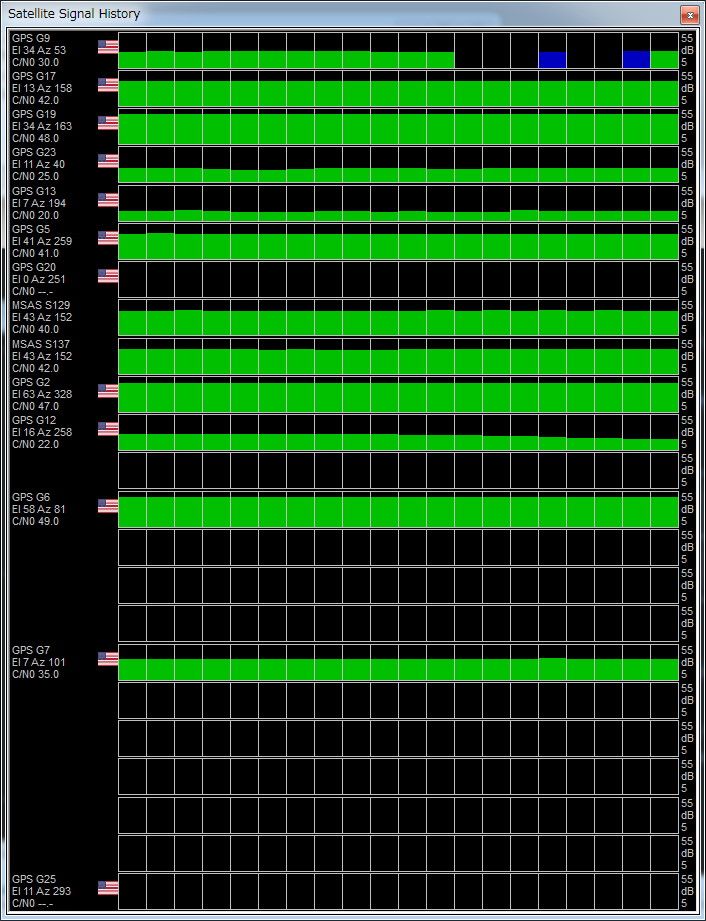Select the 'GPS G13' label text
Image resolution: width=706 pixels, height=921 pixels.
pos(34,191)
